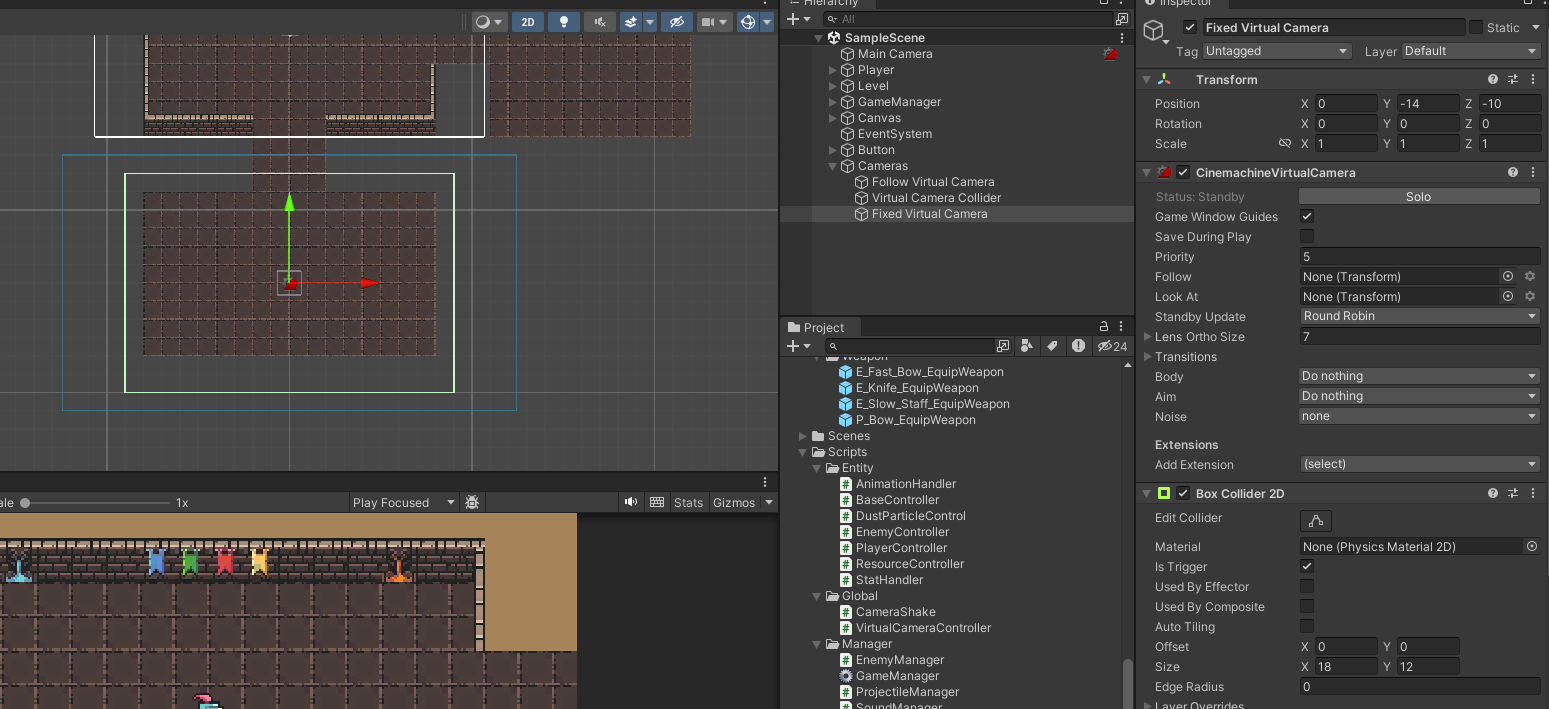Open Standby Update dropdown (Round Robin)

coord(1419,316)
